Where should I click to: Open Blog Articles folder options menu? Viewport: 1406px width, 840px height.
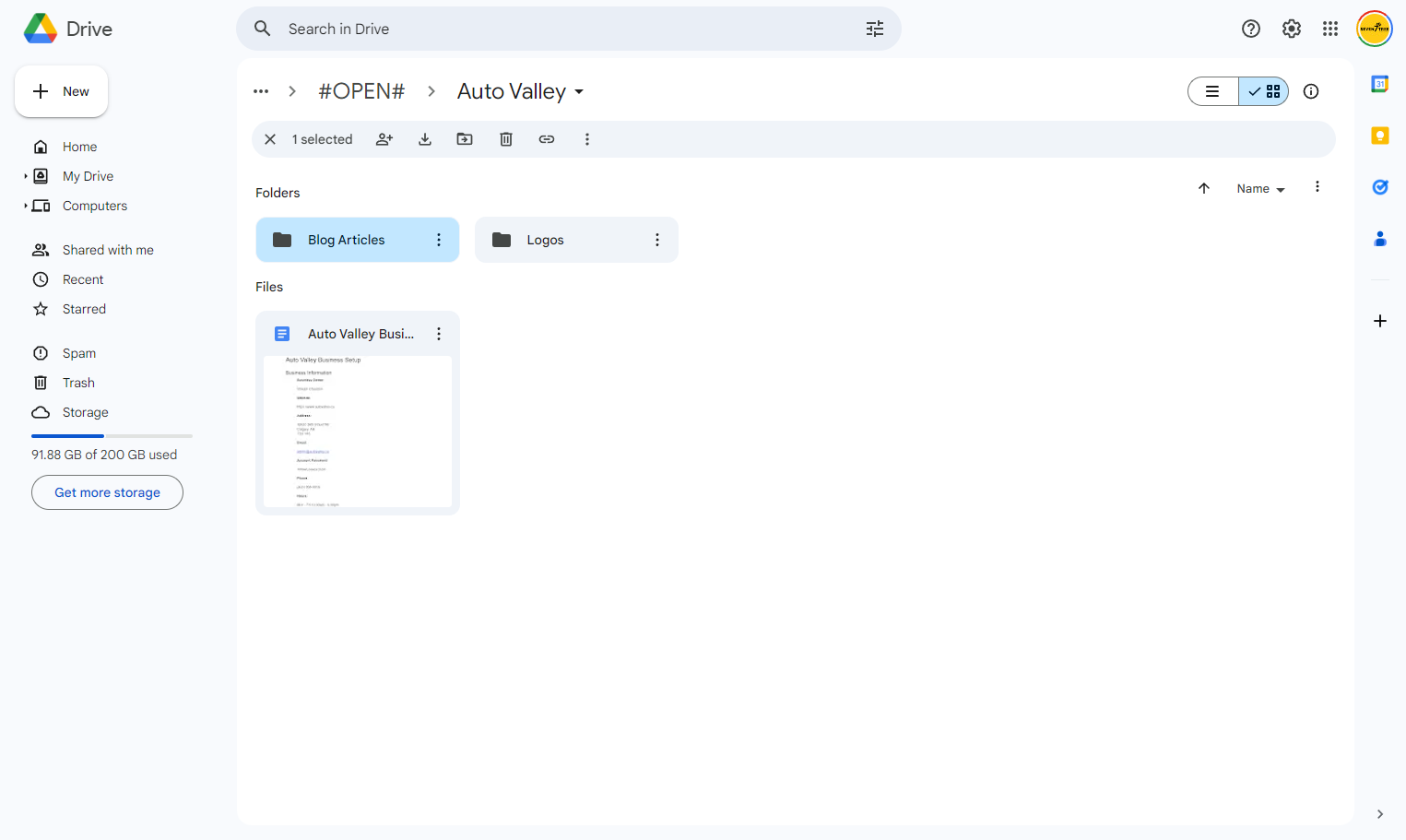(439, 240)
